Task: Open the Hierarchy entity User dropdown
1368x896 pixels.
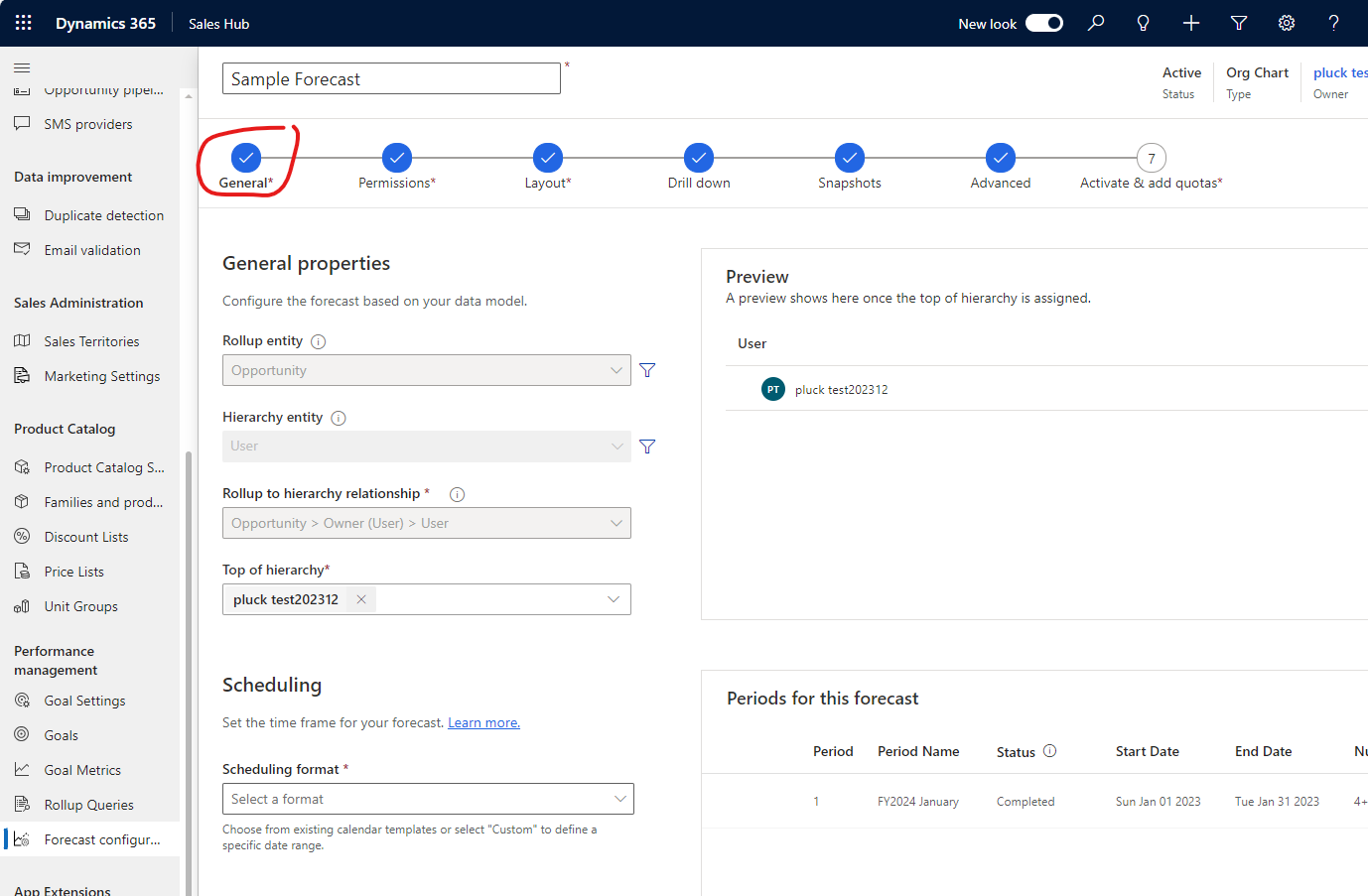Action: pyautogui.click(x=427, y=447)
